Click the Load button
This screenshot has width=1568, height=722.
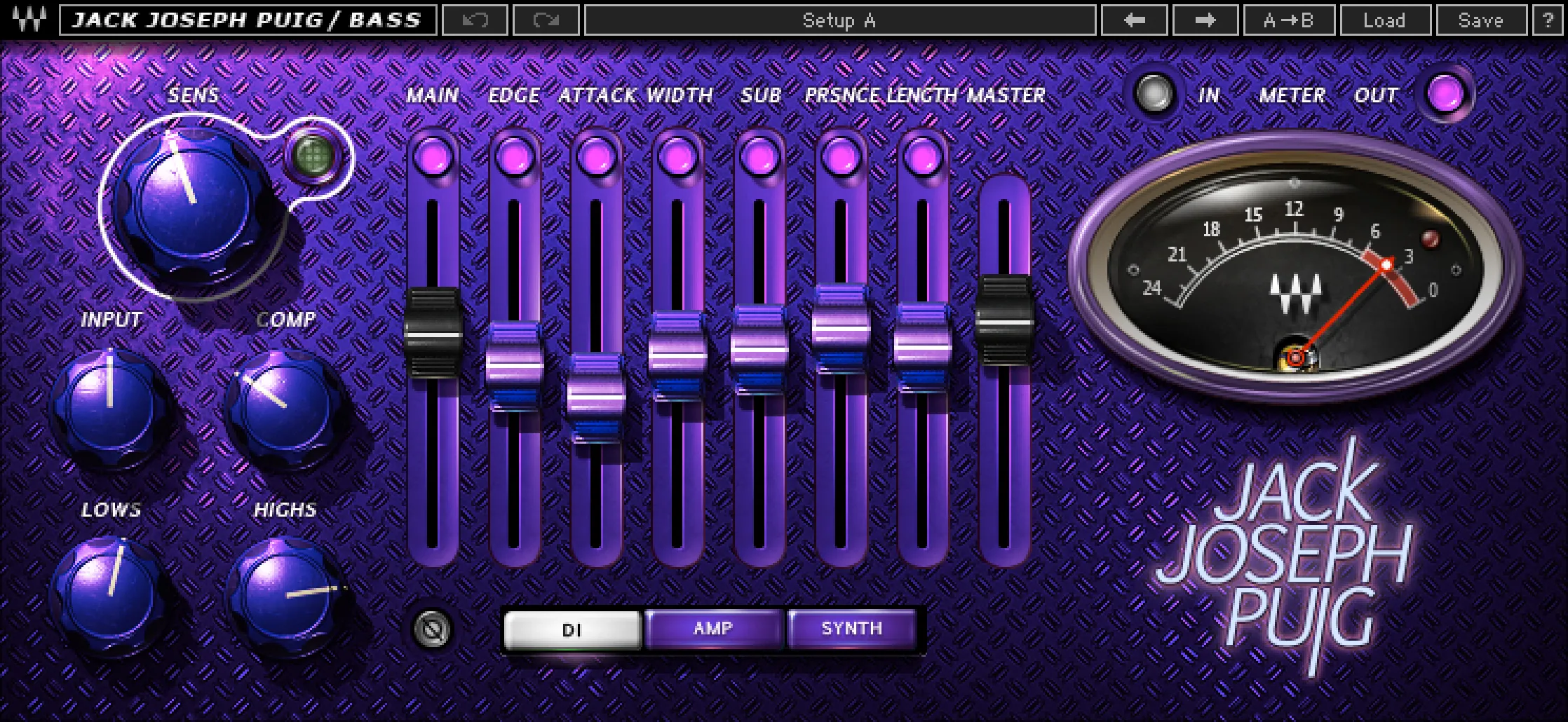tap(1384, 20)
